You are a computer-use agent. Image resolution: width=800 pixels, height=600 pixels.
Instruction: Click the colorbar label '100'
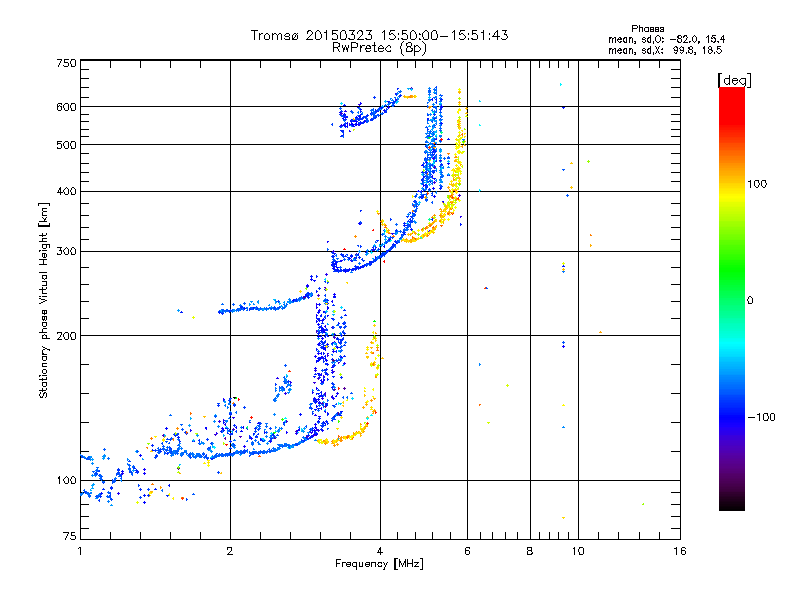(756, 184)
